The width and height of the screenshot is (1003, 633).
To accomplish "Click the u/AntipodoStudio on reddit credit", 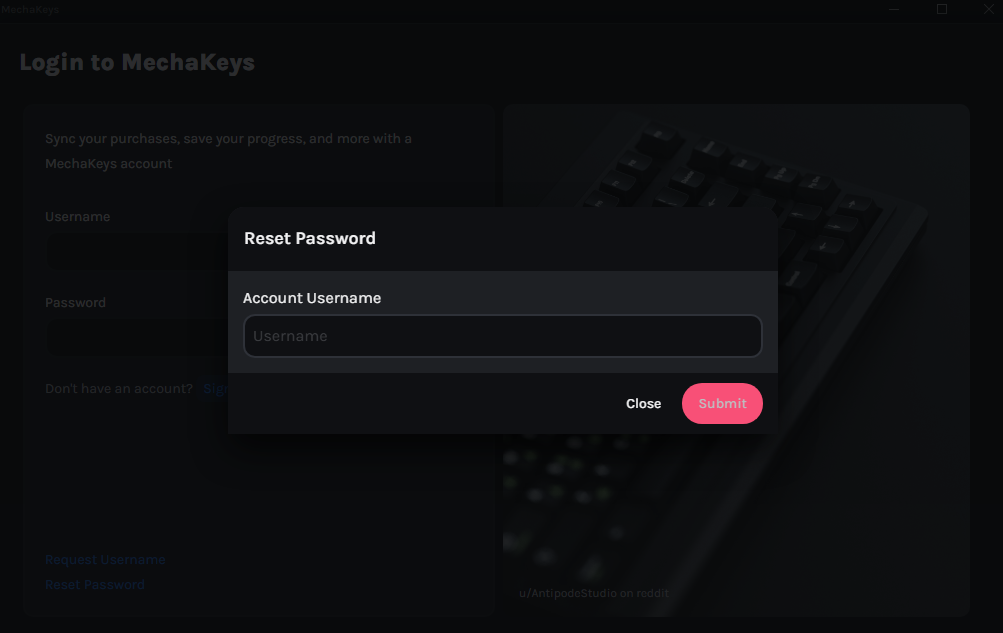I will [x=594, y=592].
